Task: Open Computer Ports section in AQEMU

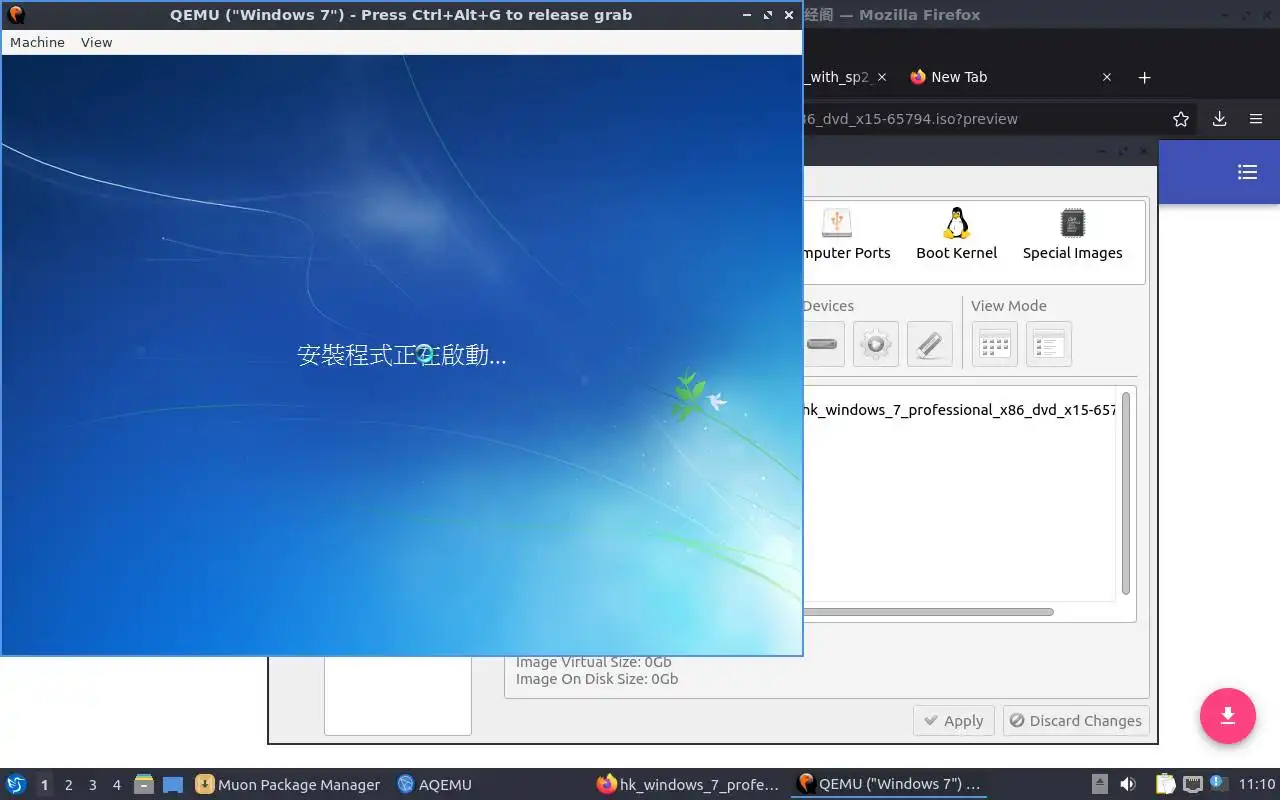Action: (x=846, y=234)
